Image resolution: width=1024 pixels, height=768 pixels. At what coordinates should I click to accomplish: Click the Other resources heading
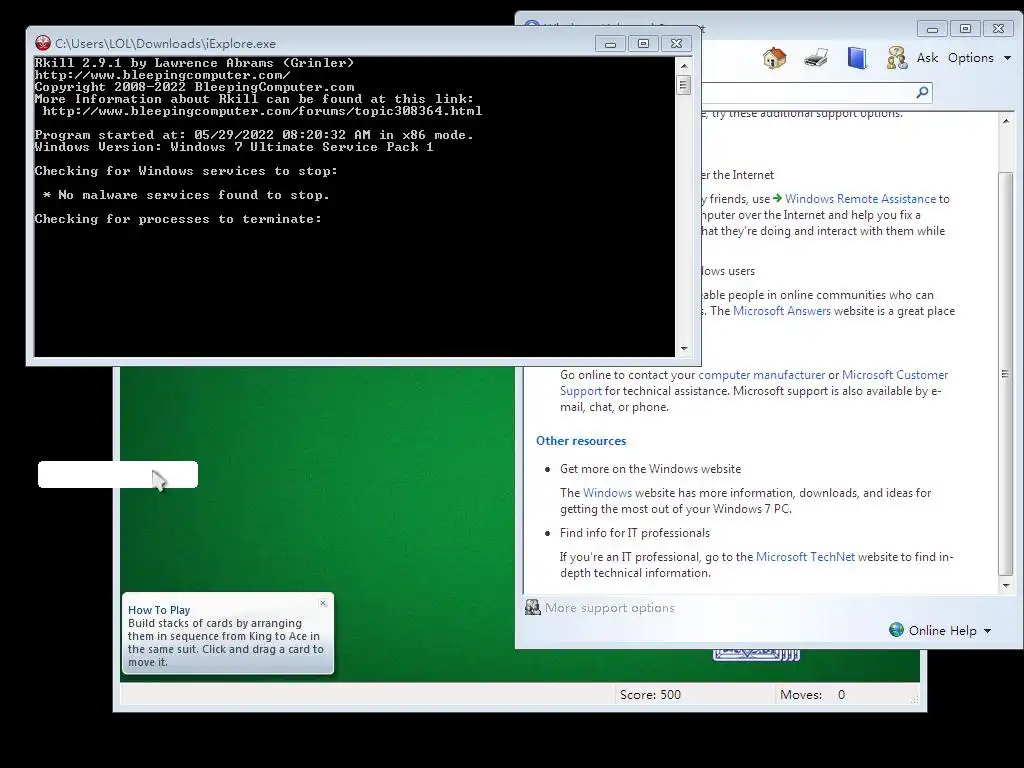click(x=581, y=441)
